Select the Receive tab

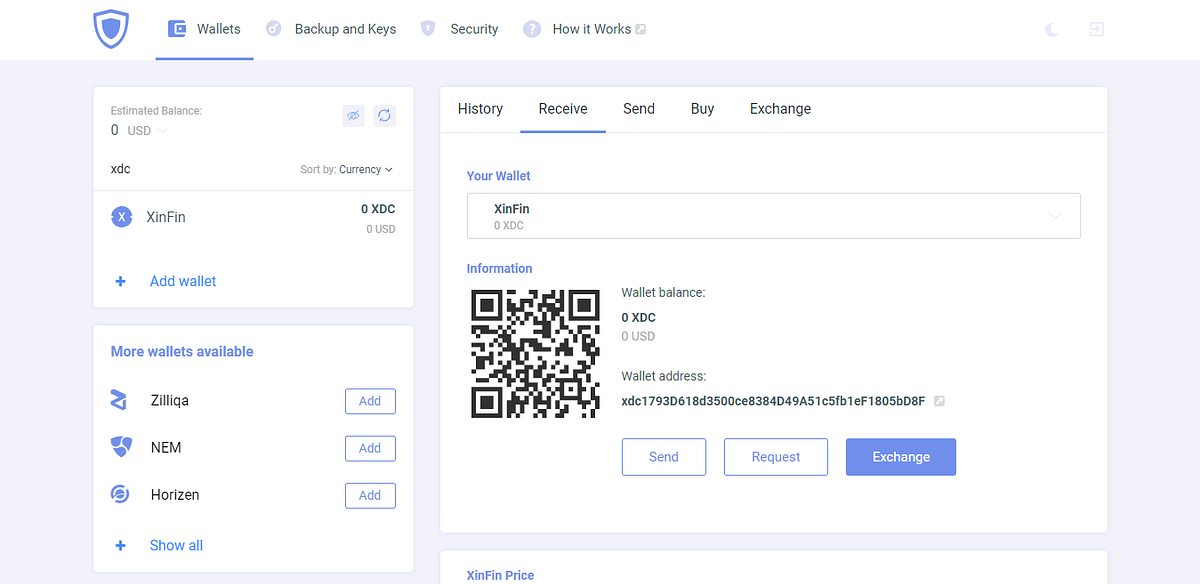click(563, 109)
